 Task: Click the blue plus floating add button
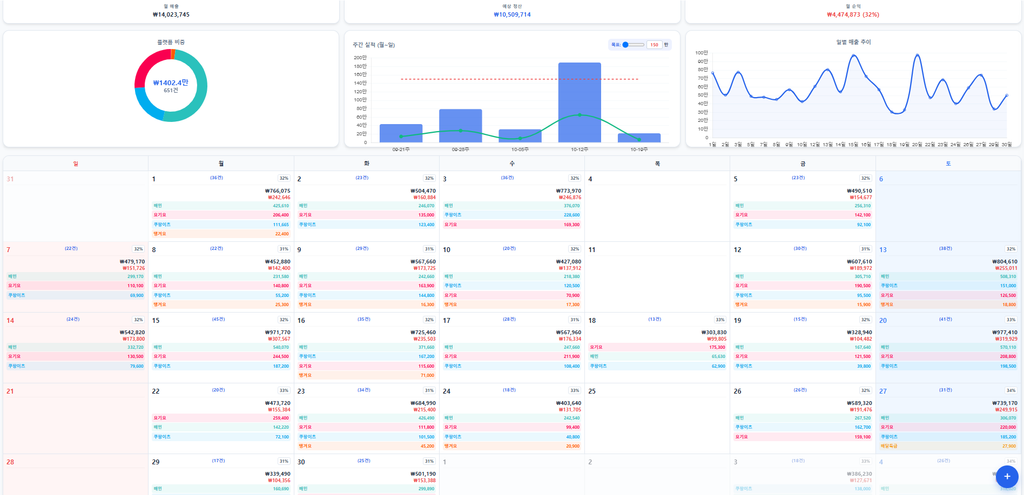click(x=1006, y=477)
